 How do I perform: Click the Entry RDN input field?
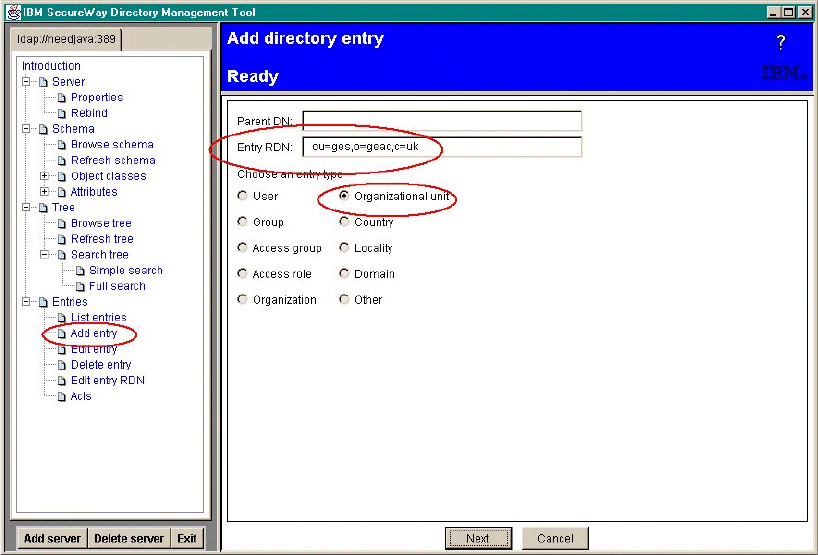(x=442, y=147)
